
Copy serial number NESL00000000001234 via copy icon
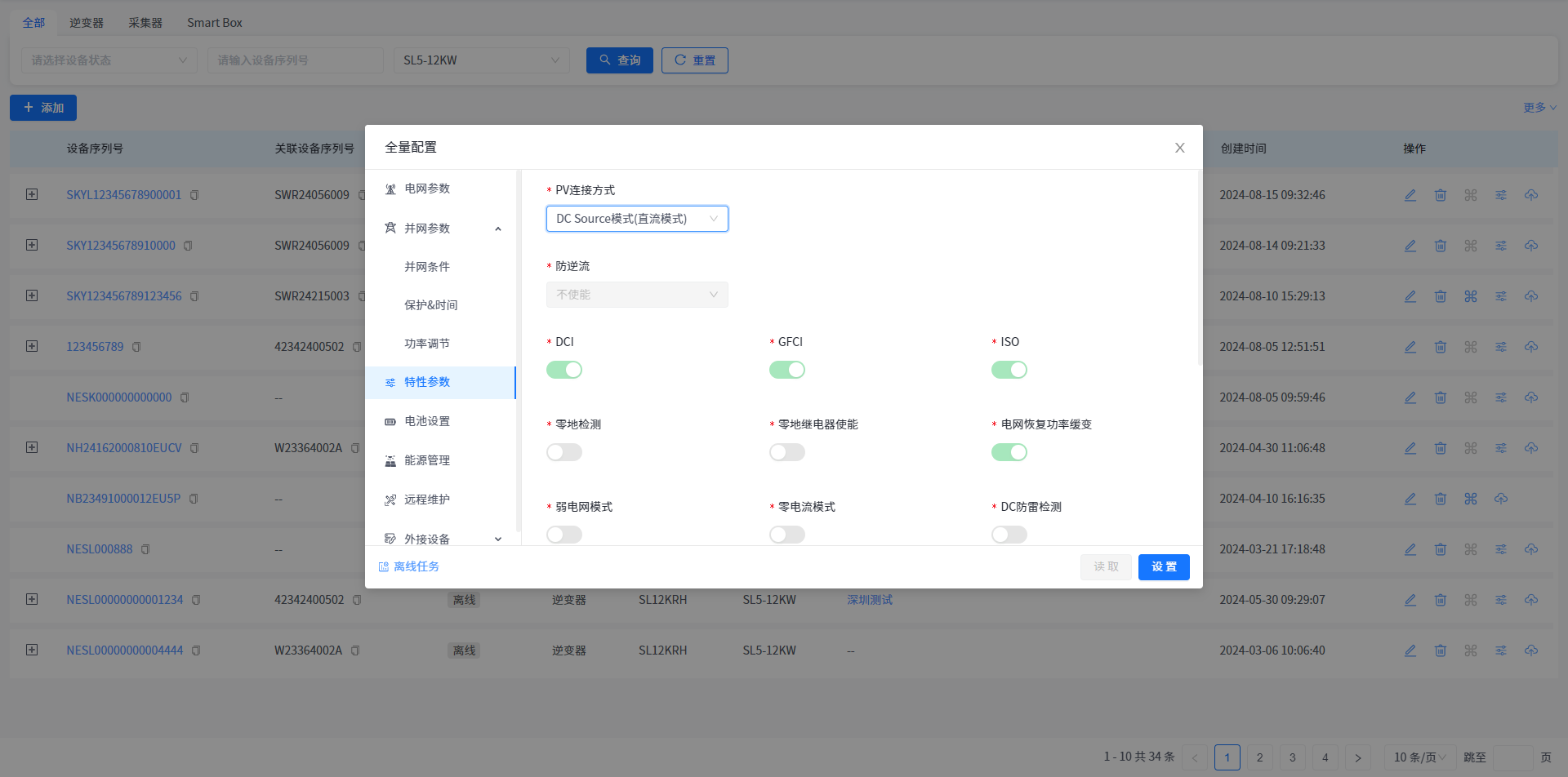196,600
